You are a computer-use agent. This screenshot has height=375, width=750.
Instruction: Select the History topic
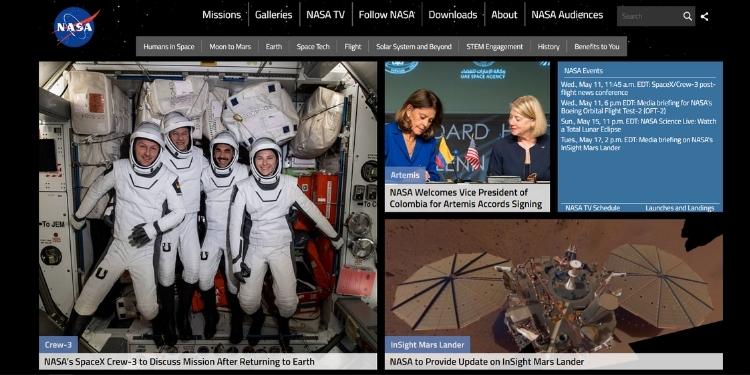point(548,47)
